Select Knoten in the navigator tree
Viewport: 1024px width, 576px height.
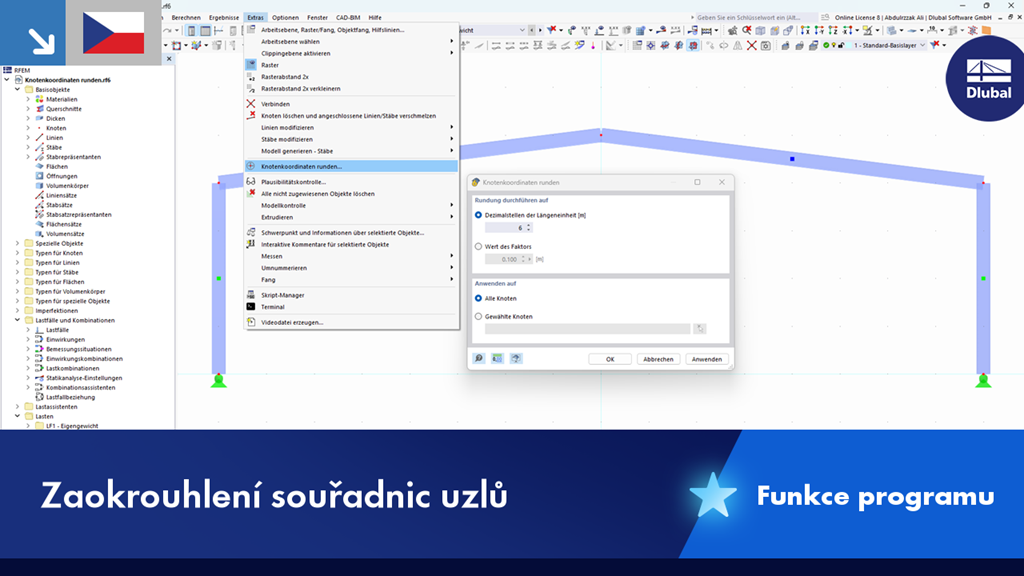point(56,128)
